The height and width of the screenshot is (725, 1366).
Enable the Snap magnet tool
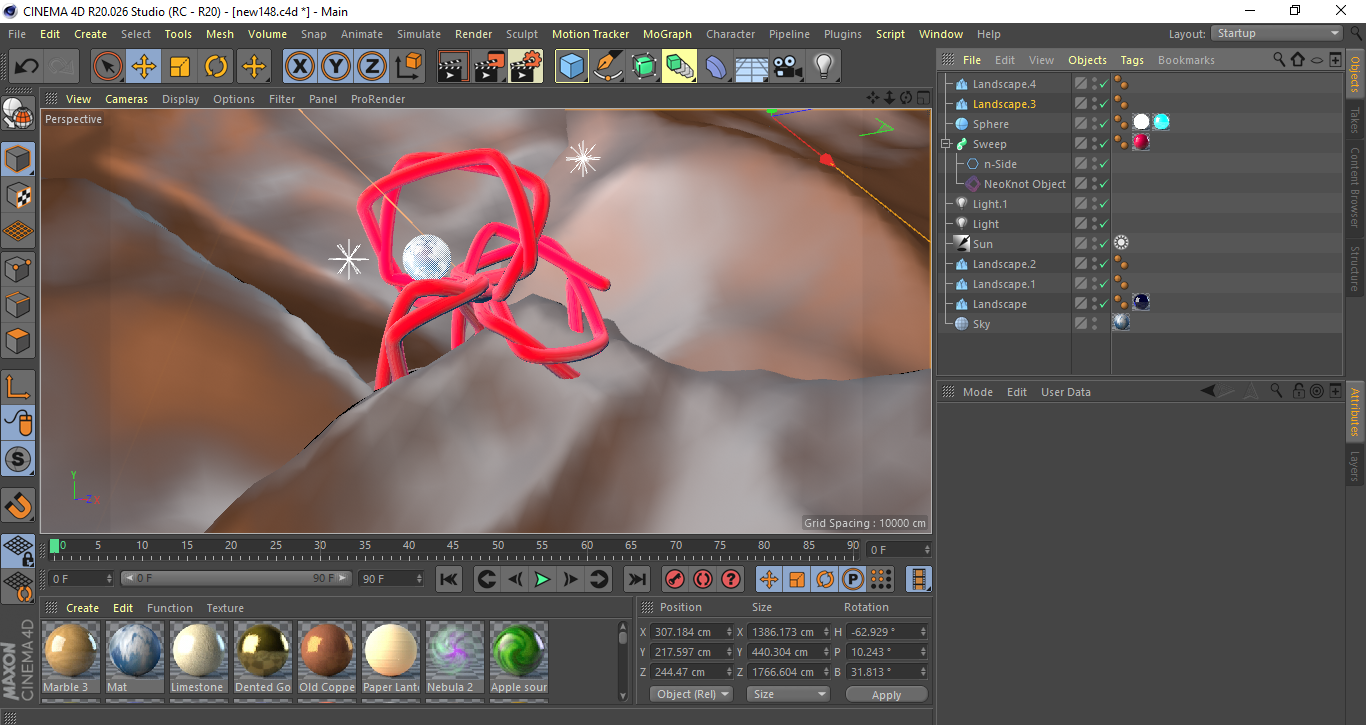coord(19,505)
